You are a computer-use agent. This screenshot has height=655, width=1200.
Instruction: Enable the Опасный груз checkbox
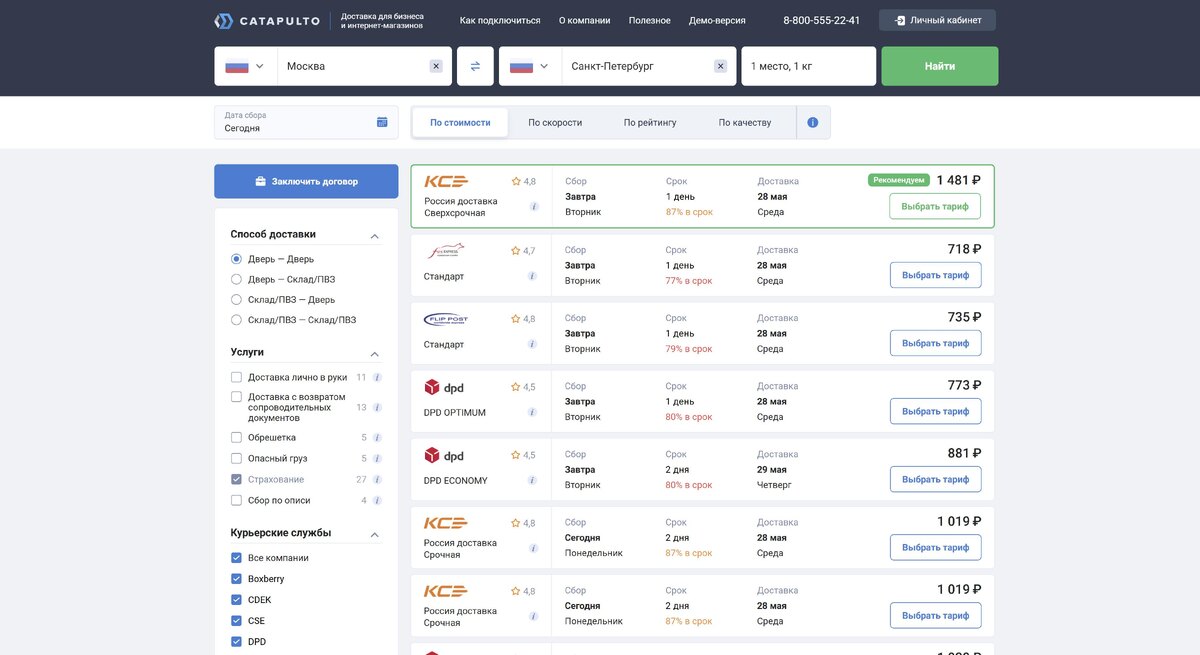coord(237,459)
